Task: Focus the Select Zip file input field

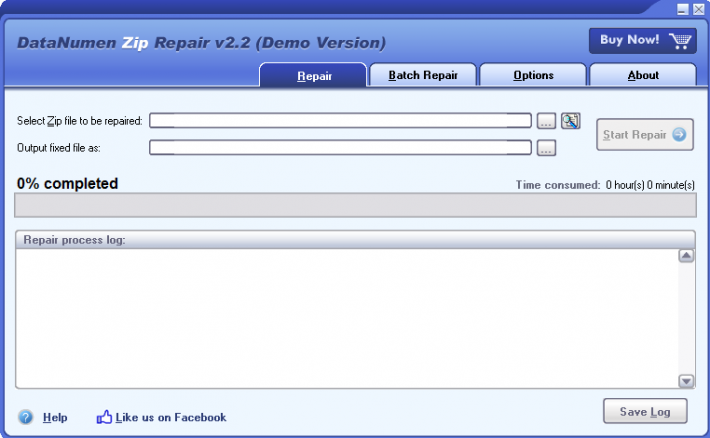Action: (340, 120)
